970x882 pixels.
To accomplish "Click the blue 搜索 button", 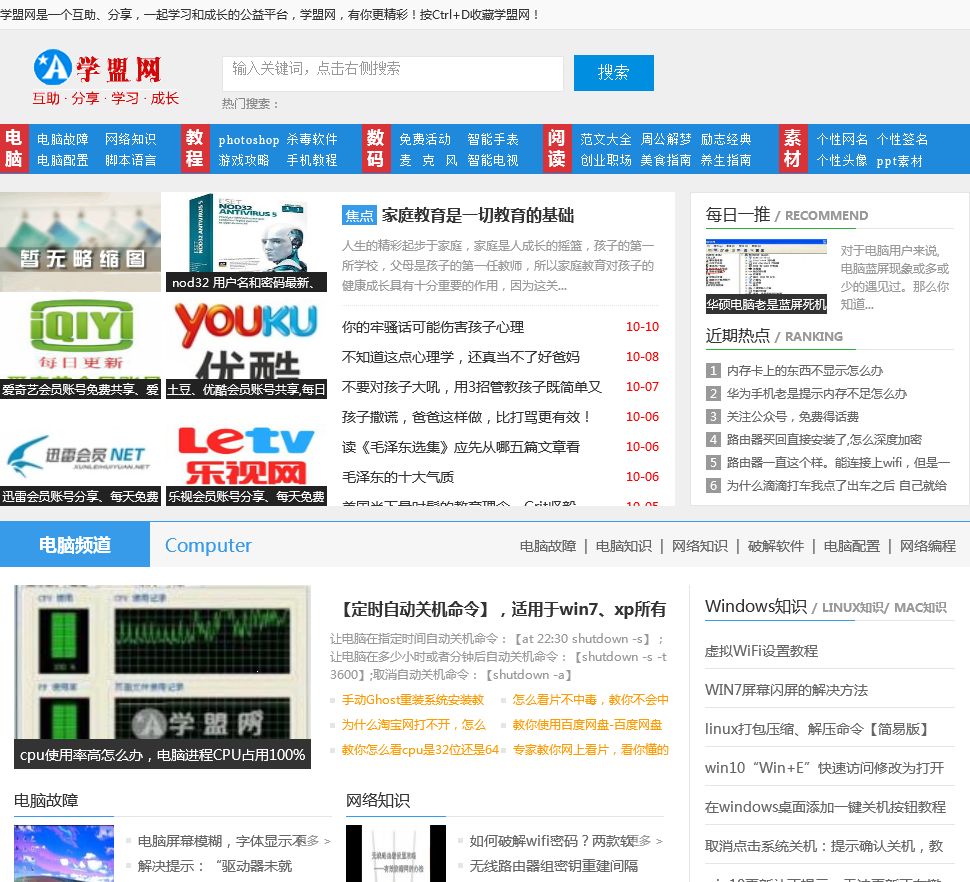I will 614,73.
